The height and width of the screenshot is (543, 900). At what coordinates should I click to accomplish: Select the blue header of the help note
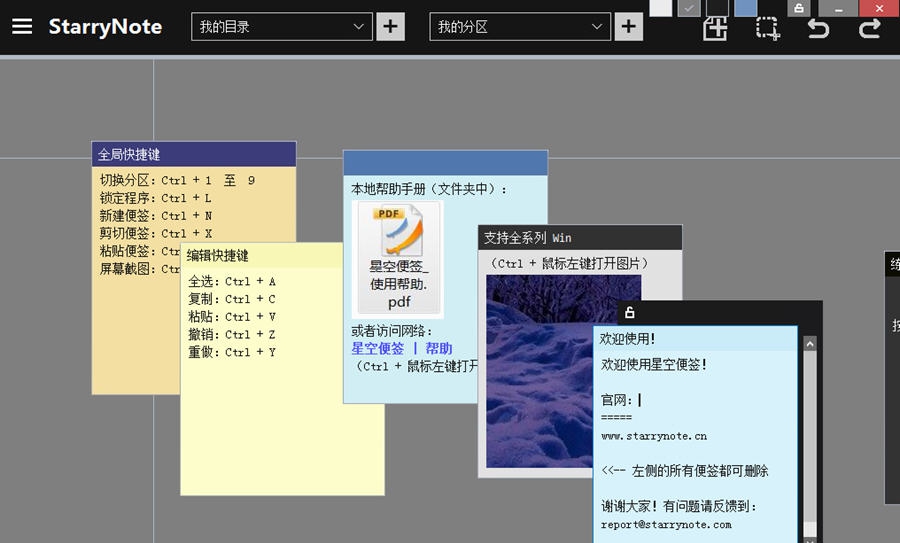point(445,163)
